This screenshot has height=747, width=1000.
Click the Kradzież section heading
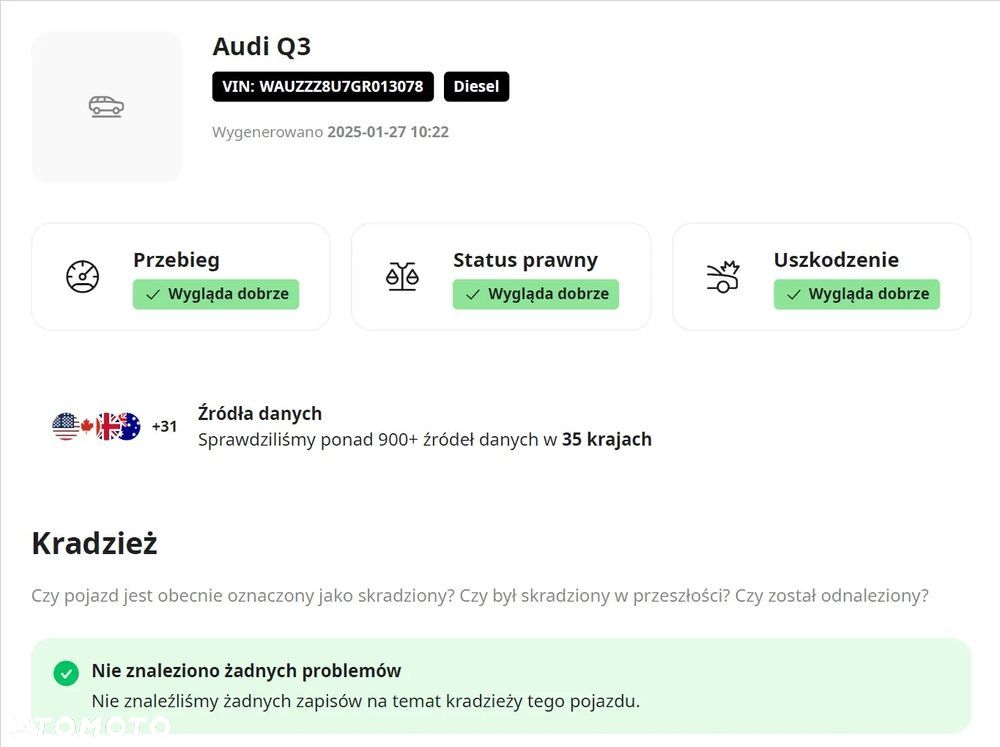coord(94,543)
